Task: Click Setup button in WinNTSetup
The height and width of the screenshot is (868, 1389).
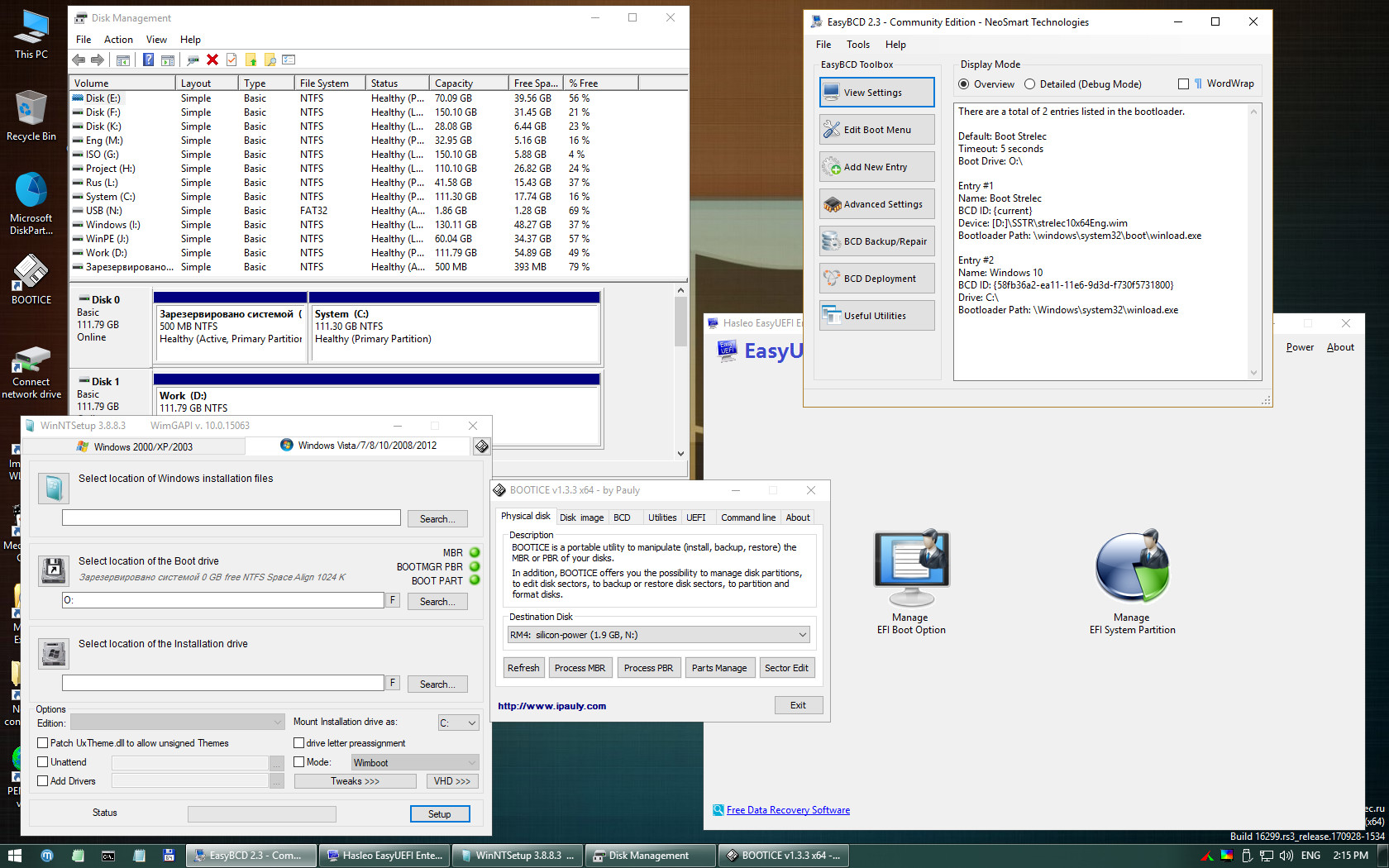Action: pos(440,814)
